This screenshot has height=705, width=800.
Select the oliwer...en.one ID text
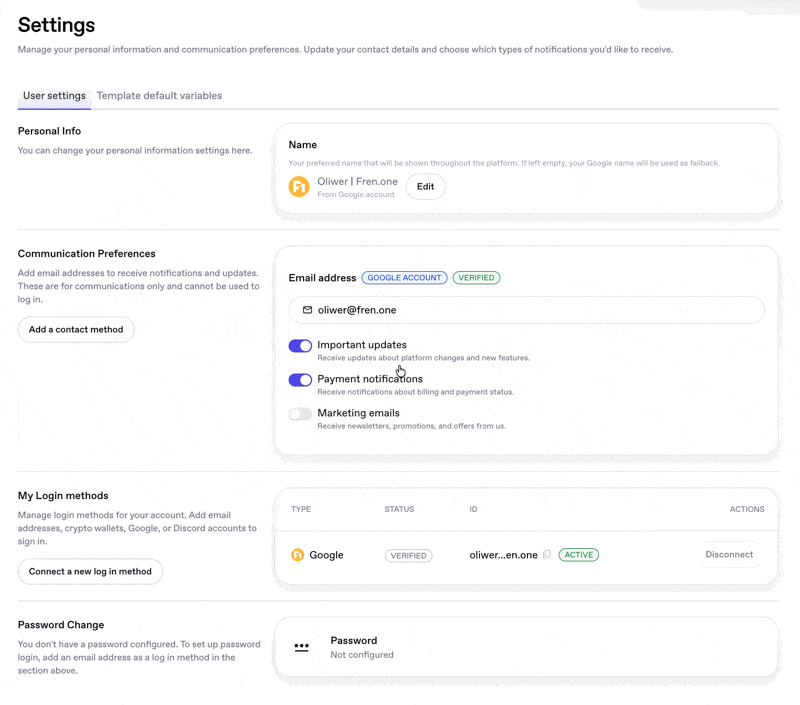click(504, 555)
